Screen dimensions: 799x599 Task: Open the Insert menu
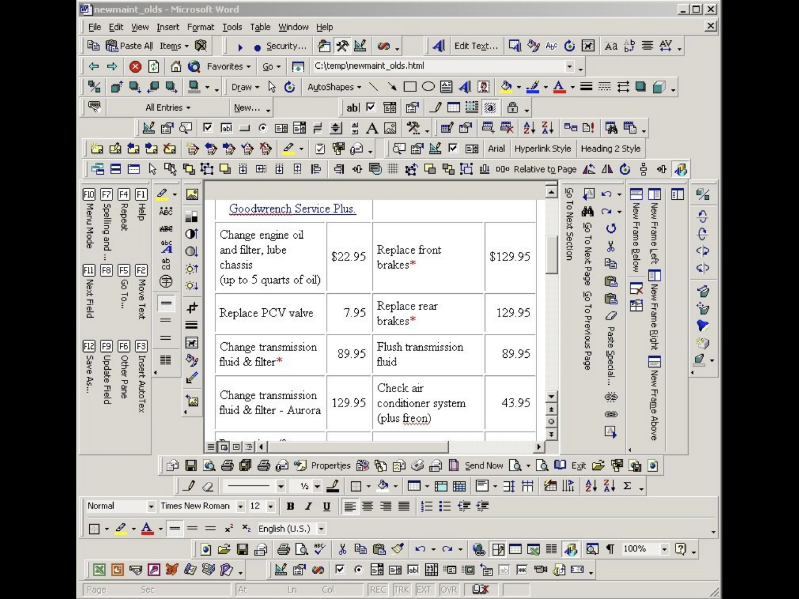pos(168,27)
